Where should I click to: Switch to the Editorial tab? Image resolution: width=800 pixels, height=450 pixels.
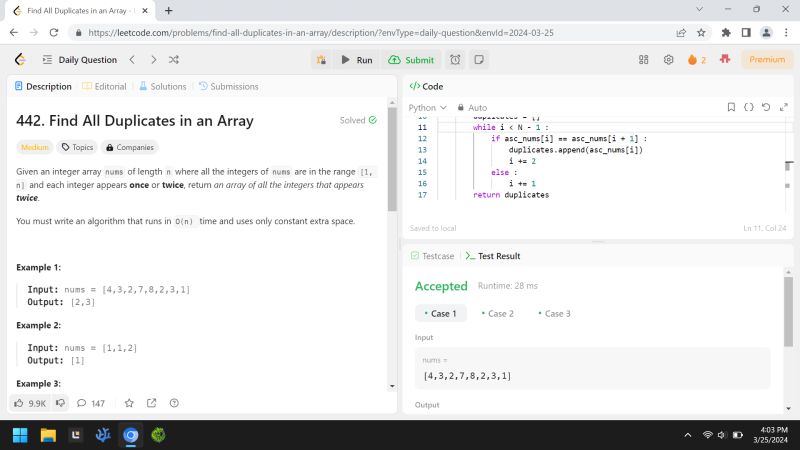[x=104, y=87]
